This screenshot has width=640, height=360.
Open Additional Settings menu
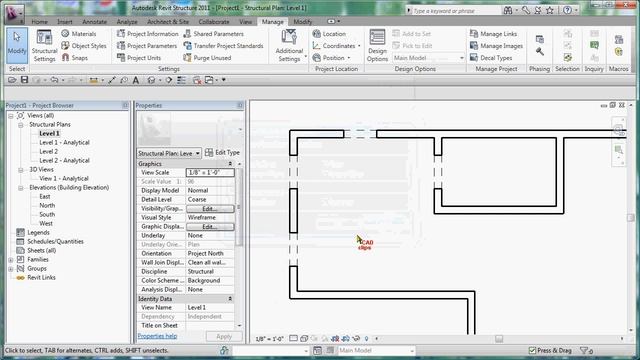pos(289,46)
